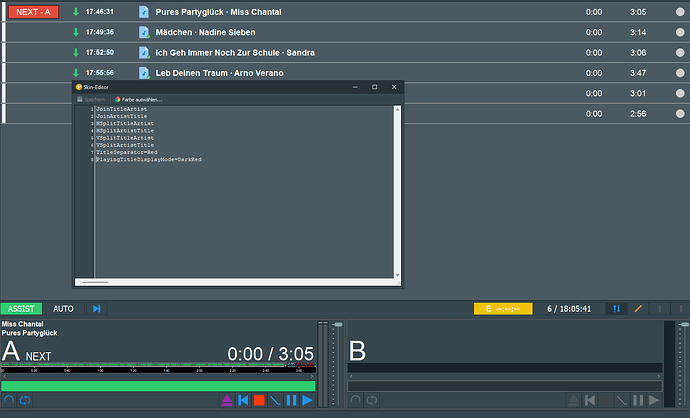Pause player A
Image resolution: width=690 pixels, height=418 pixels.
pyautogui.click(x=291, y=401)
